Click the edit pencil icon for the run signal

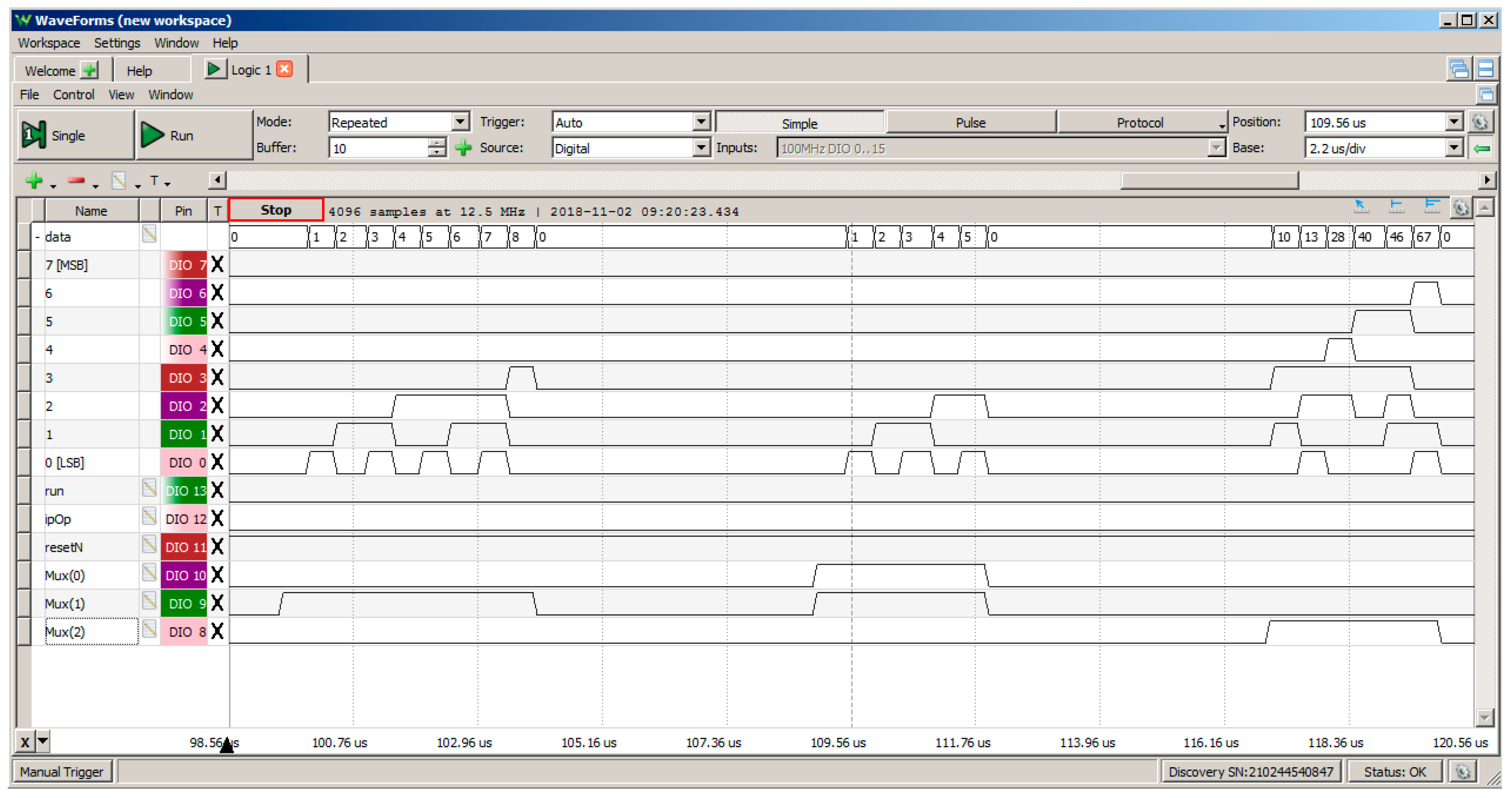(149, 488)
